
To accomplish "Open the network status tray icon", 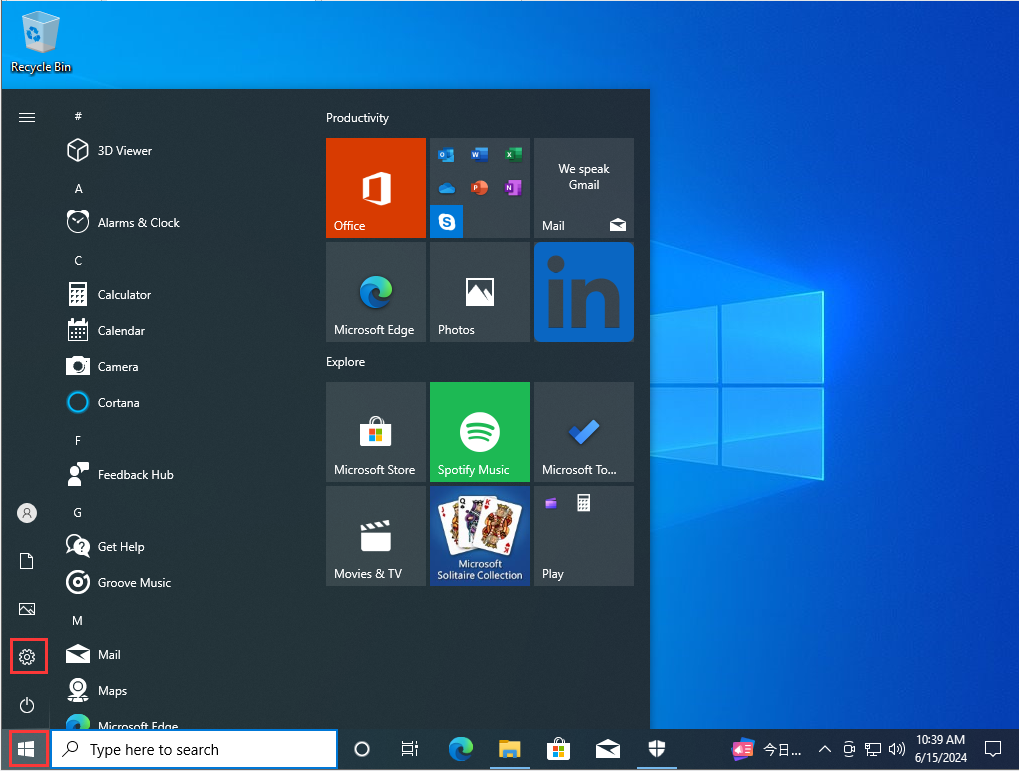I will coord(873,750).
